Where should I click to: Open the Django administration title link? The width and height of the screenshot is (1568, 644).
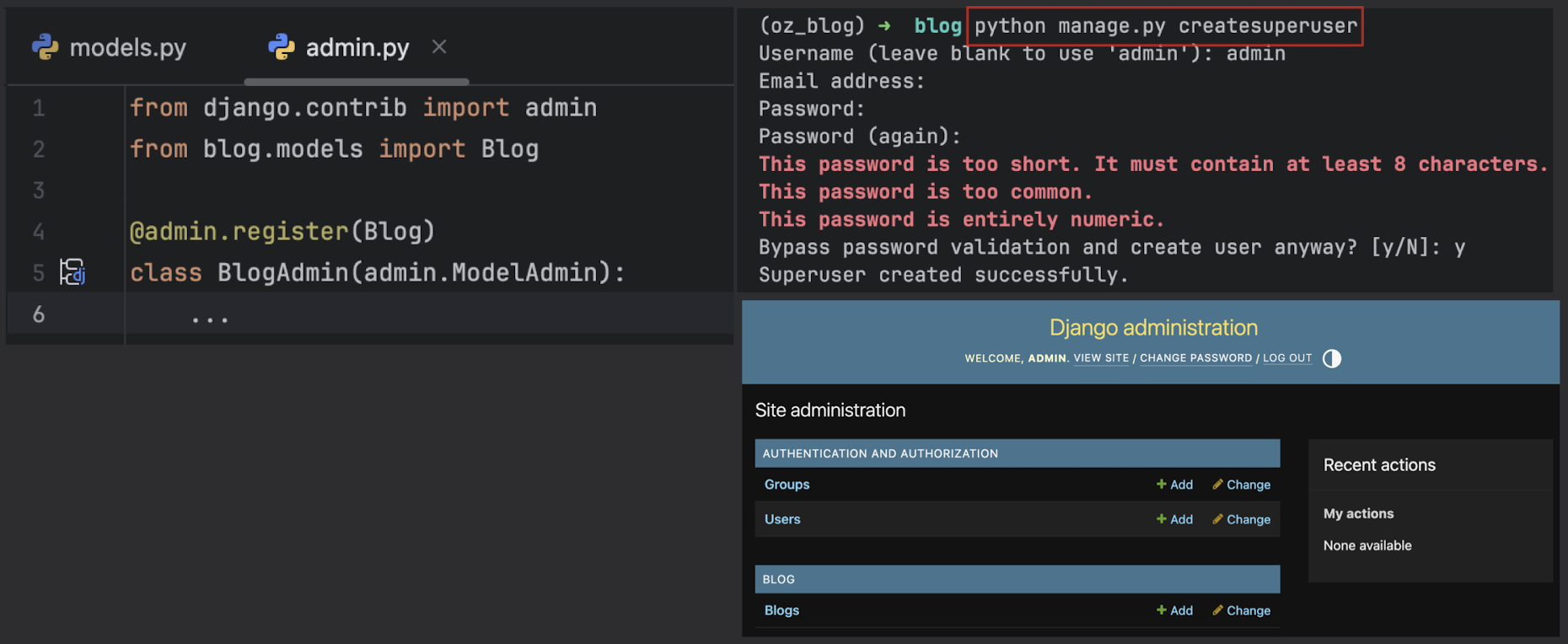click(1153, 328)
